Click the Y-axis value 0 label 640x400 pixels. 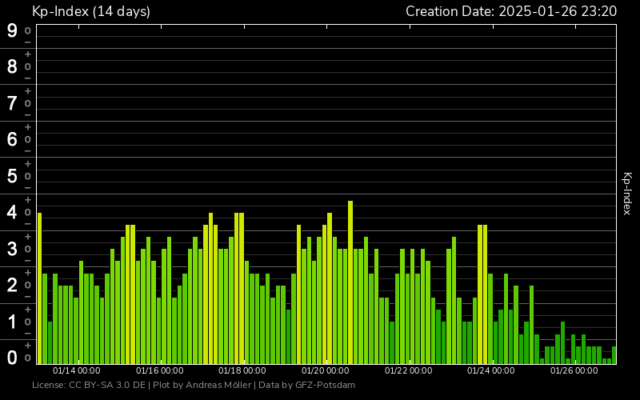pos(12,358)
